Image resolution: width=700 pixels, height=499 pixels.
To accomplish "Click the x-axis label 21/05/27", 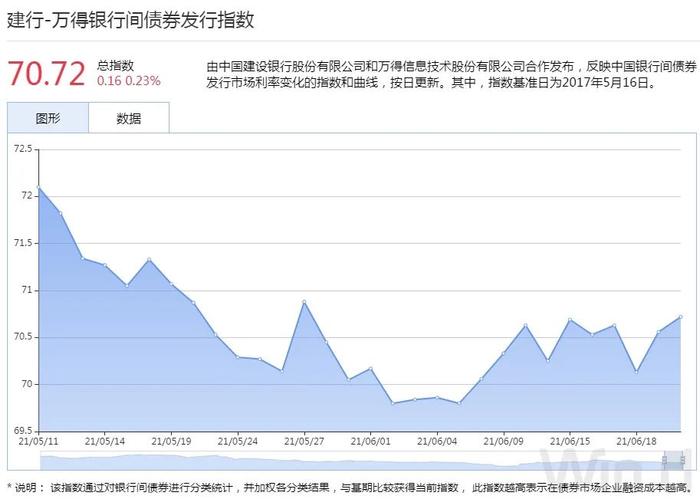I will point(304,441).
